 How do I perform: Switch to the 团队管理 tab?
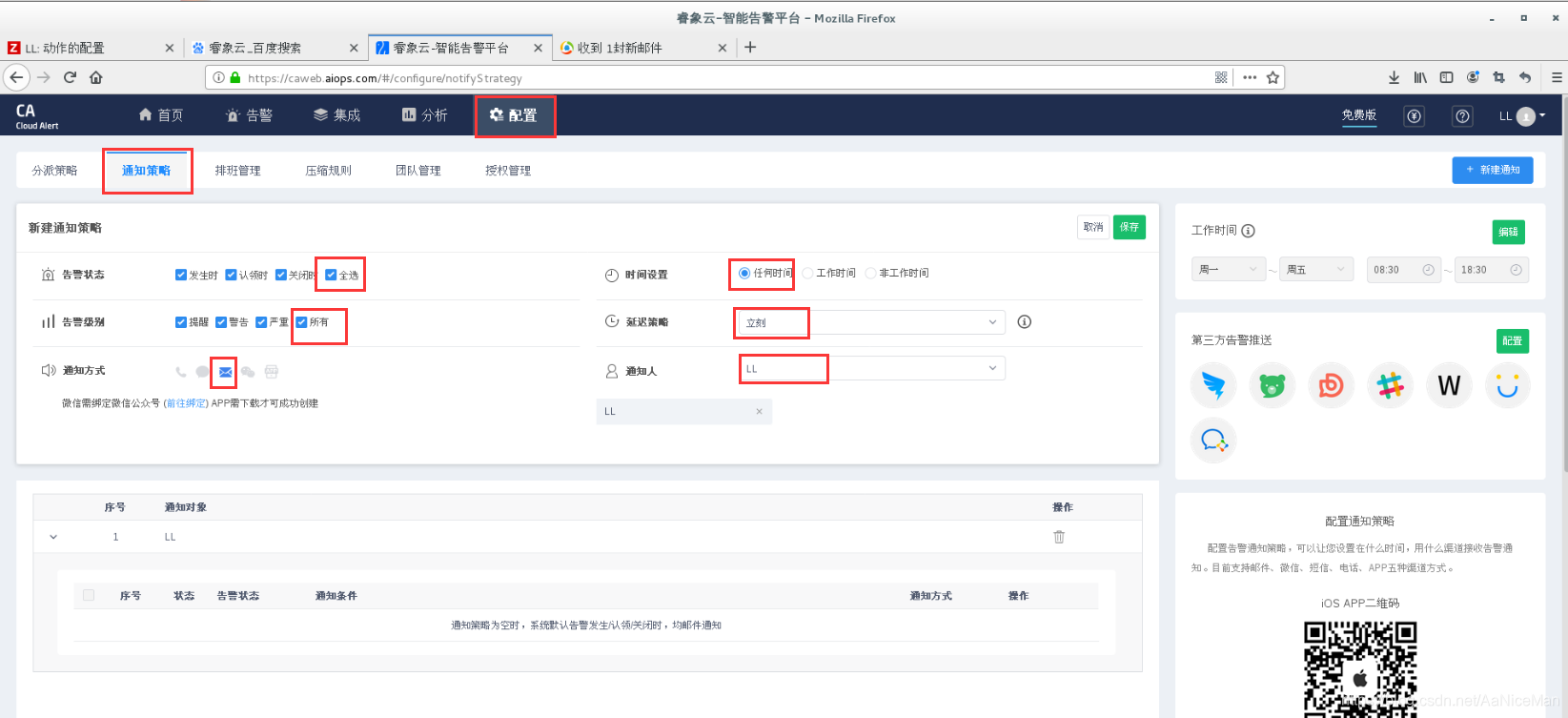(x=417, y=171)
